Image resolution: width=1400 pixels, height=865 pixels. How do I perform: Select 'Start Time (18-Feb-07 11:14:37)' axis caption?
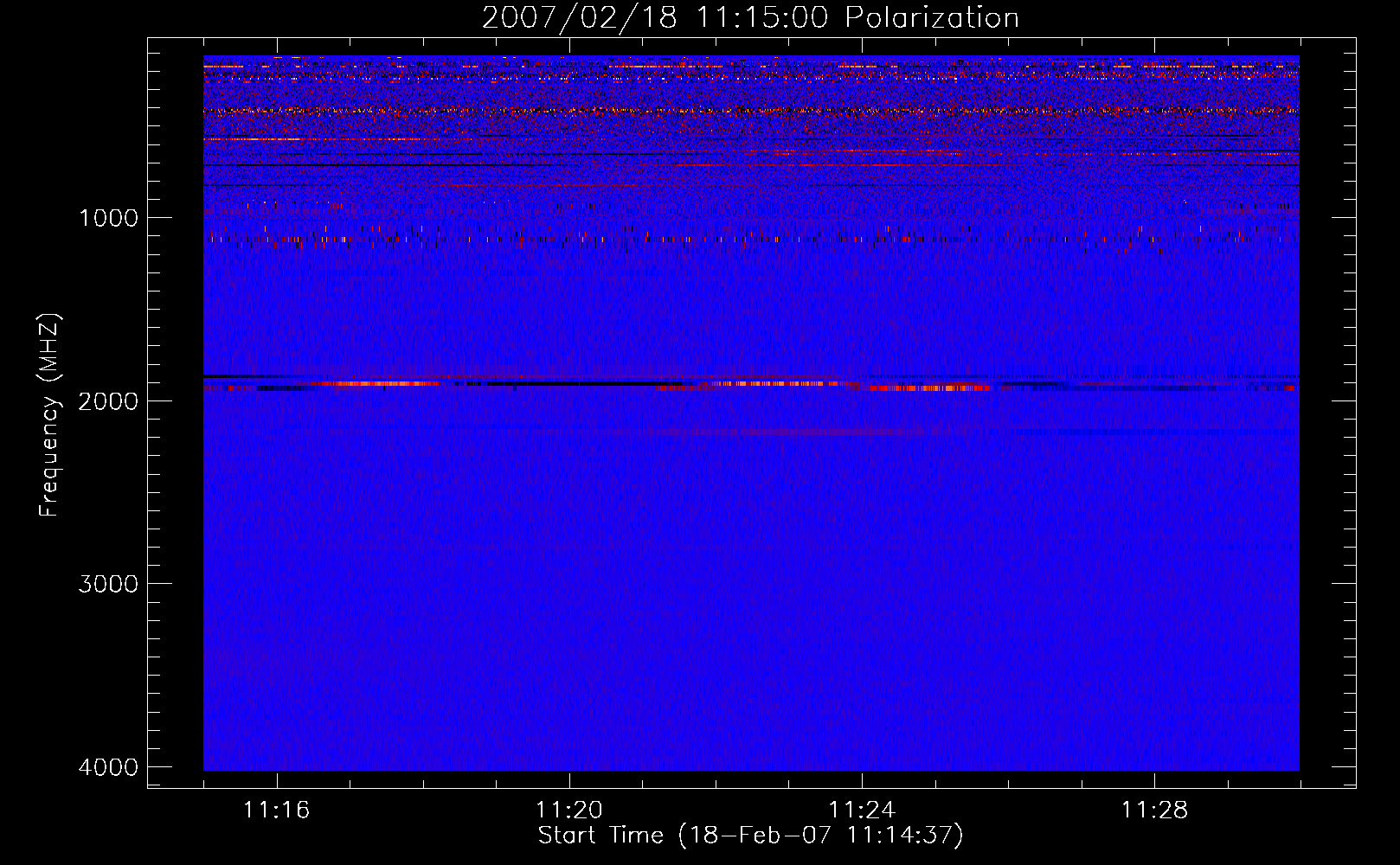tap(750, 836)
